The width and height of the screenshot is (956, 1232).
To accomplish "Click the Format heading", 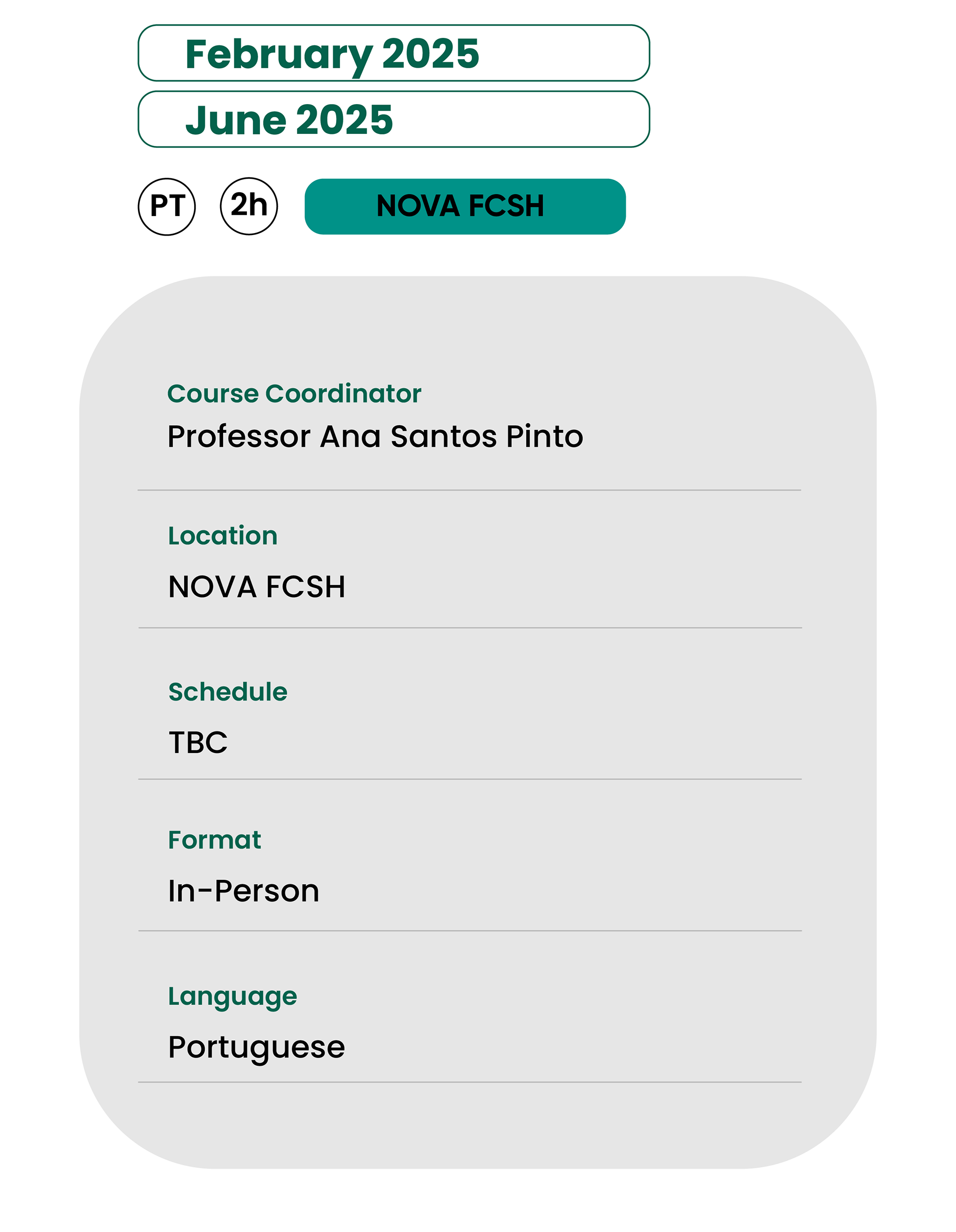I will [x=214, y=840].
